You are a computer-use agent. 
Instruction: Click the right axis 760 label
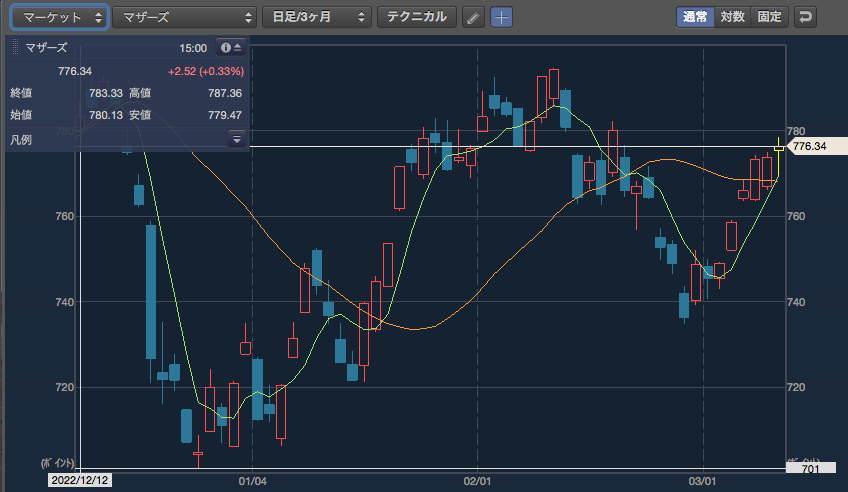796,216
